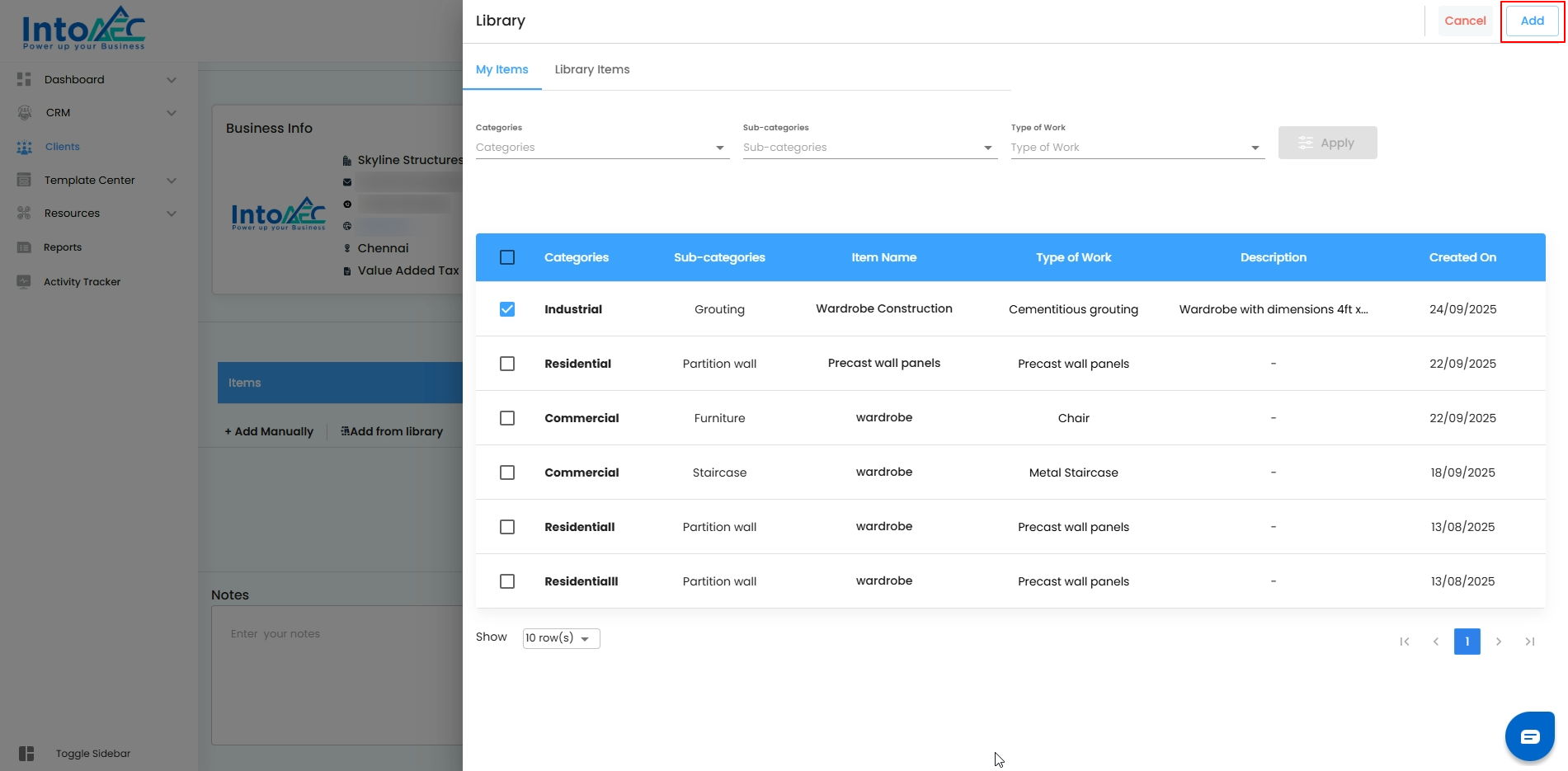Select the My Items tab

[501, 69]
